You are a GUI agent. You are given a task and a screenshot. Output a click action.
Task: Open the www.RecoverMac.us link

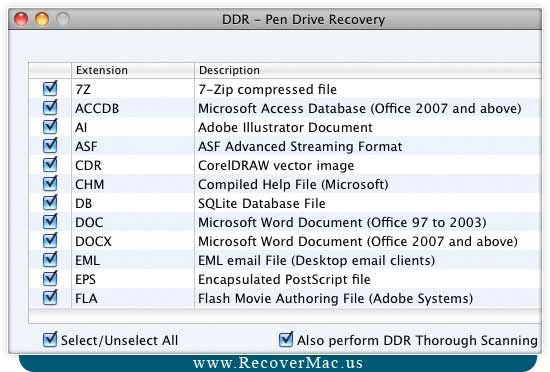click(278, 363)
